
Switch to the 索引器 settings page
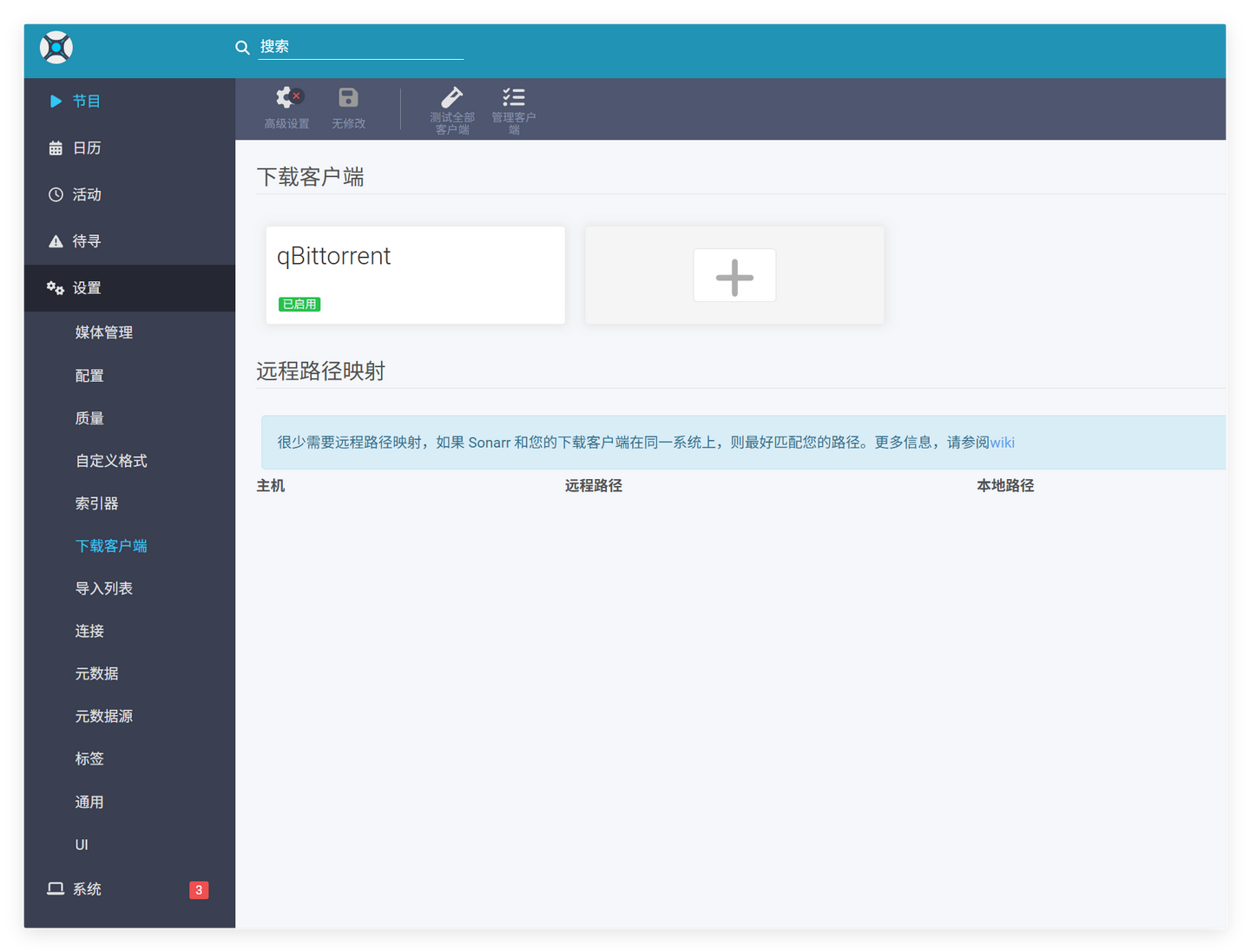point(97,502)
